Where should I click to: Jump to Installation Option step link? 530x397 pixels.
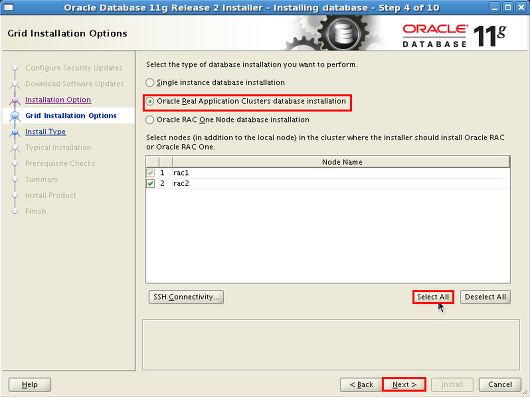pyautogui.click(x=58, y=100)
